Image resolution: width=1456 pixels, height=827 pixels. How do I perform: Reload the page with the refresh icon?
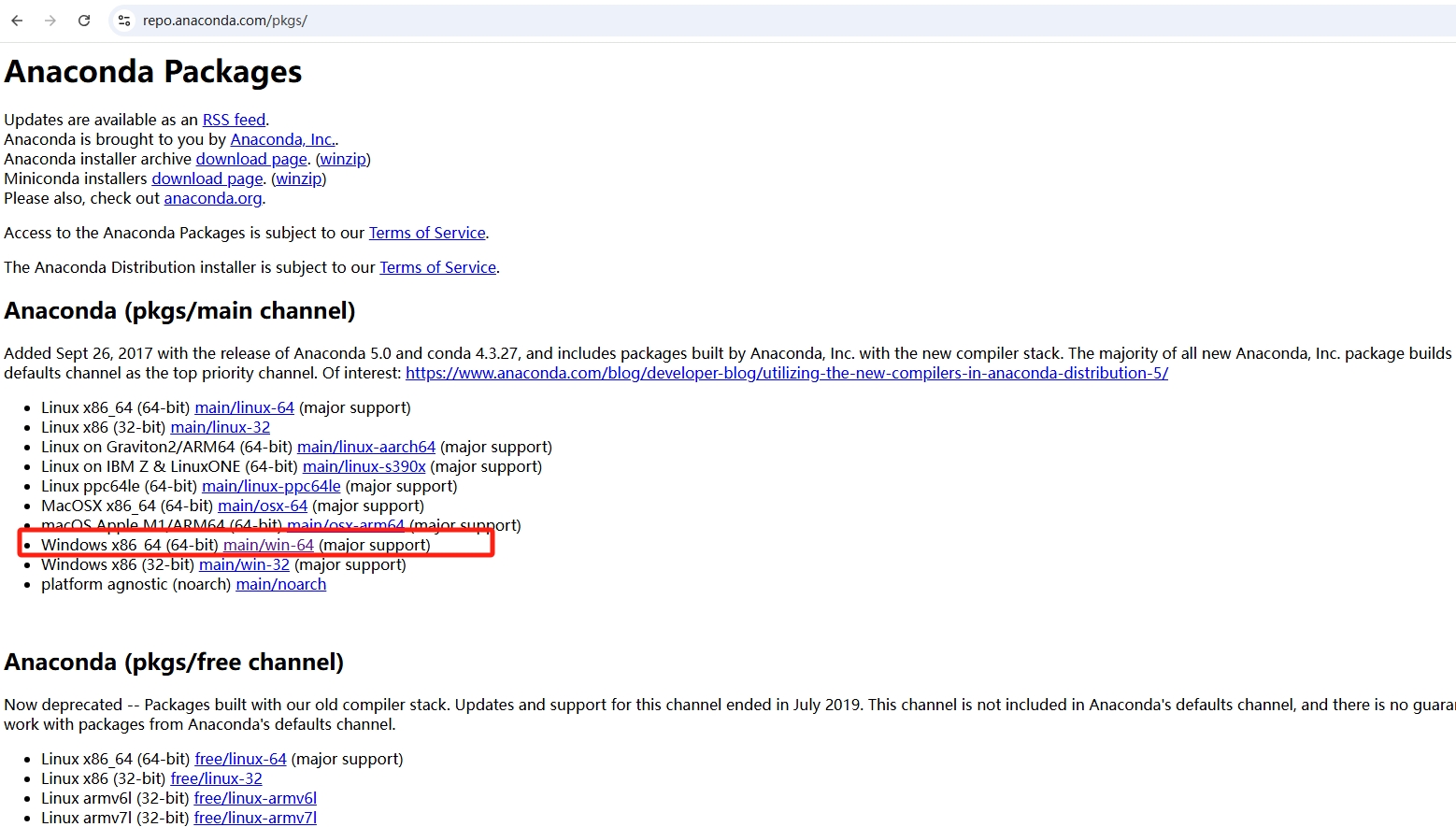click(84, 21)
